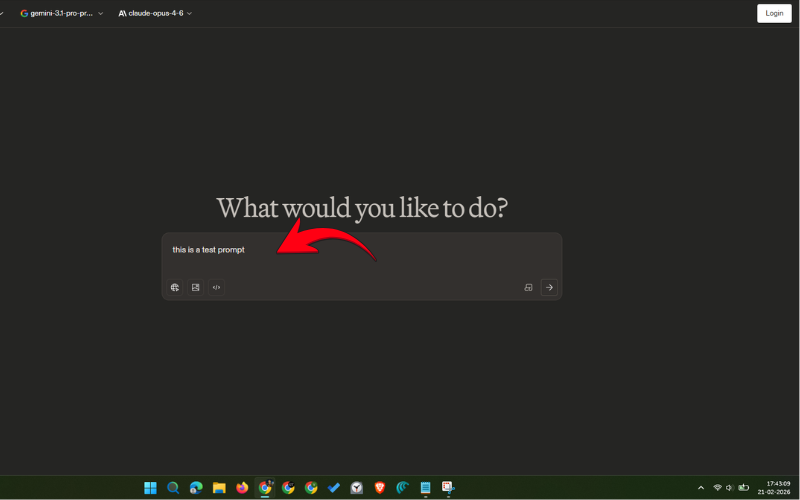Click the taskbar clock and date
The height and width of the screenshot is (500, 800).
(x=778, y=488)
